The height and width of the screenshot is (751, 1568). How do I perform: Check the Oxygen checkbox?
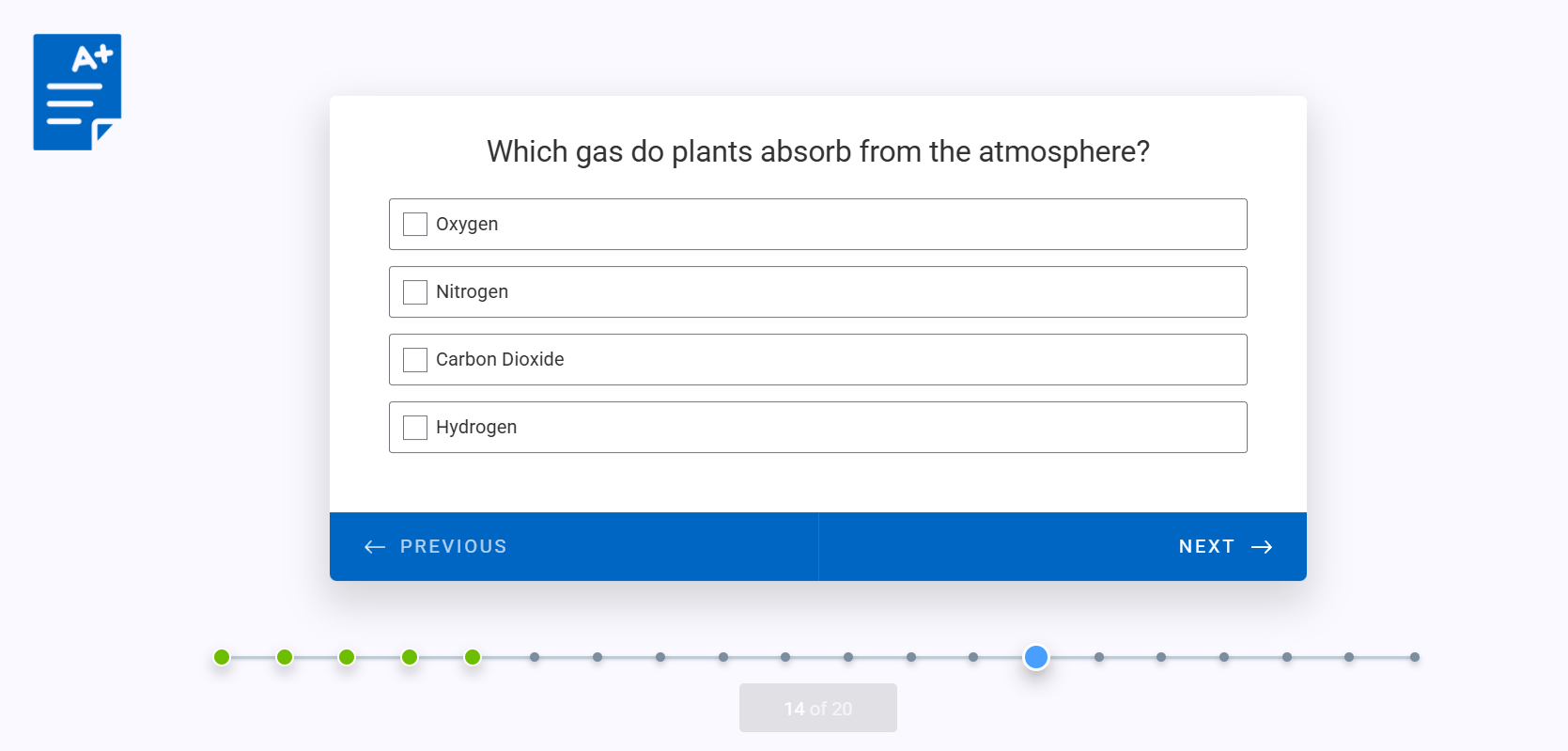pyautogui.click(x=415, y=224)
